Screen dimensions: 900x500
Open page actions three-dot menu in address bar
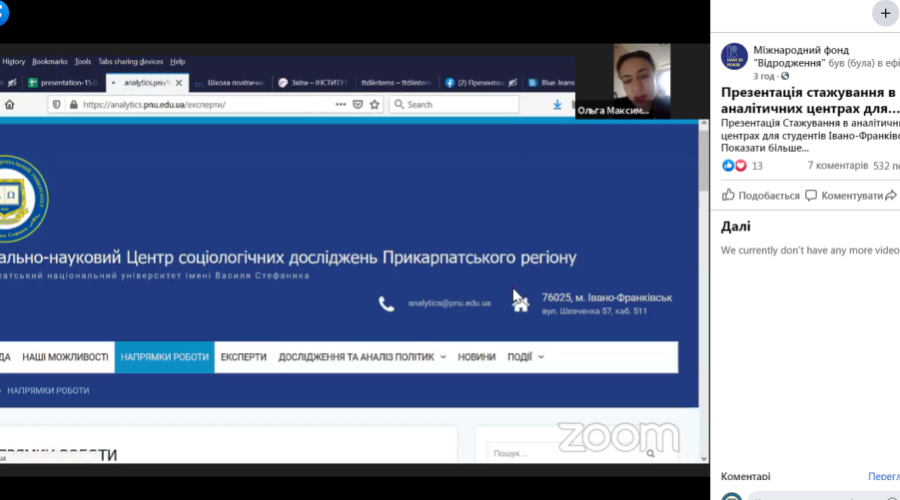pos(340,104)
